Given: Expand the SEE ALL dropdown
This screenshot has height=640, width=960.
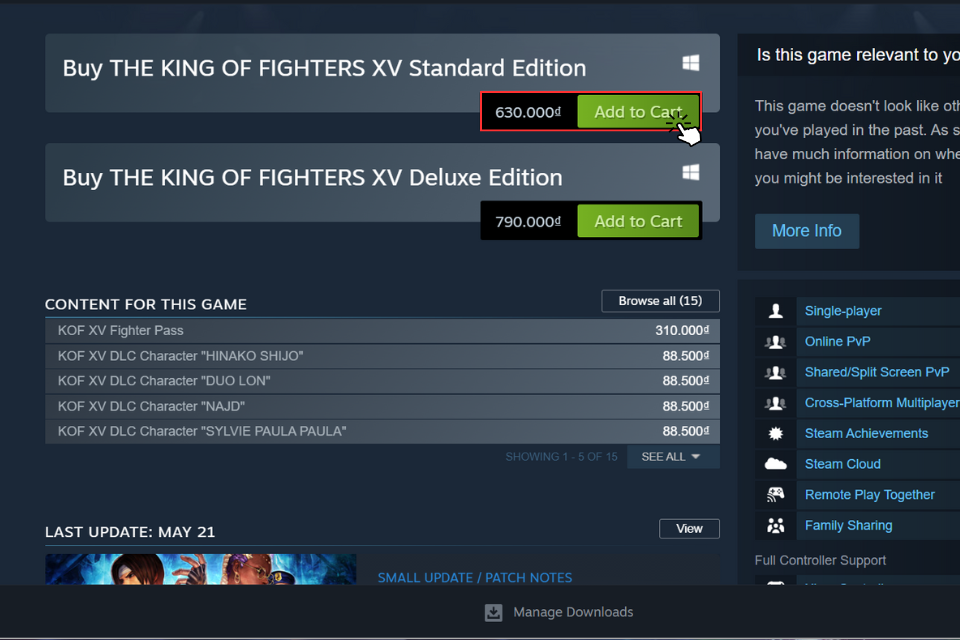Looking at the screenshot, I should (673, 457).
